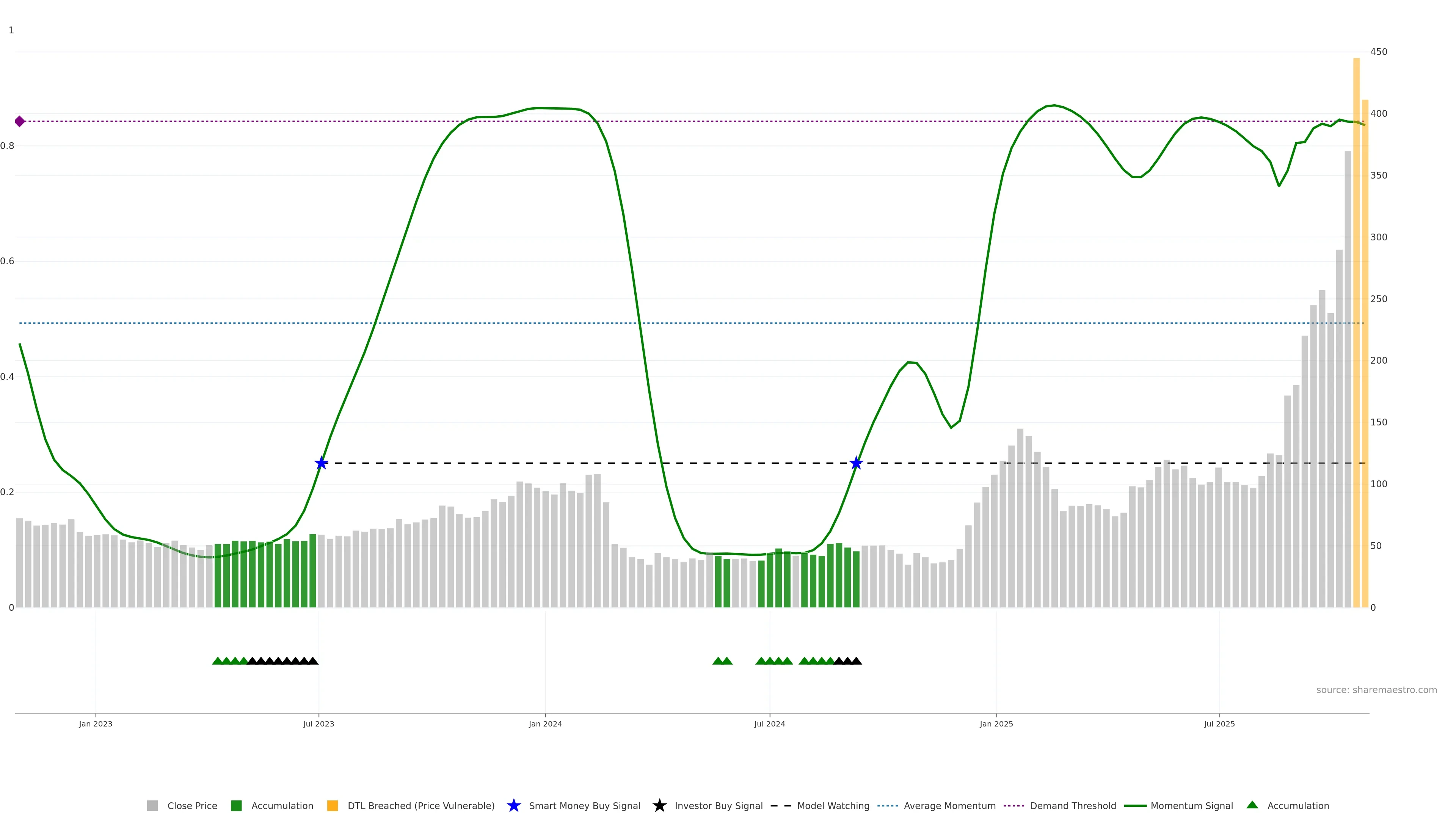Click the blue star after Jul 2024
This screenshot has height=819, width=1456.
[856, 463]
